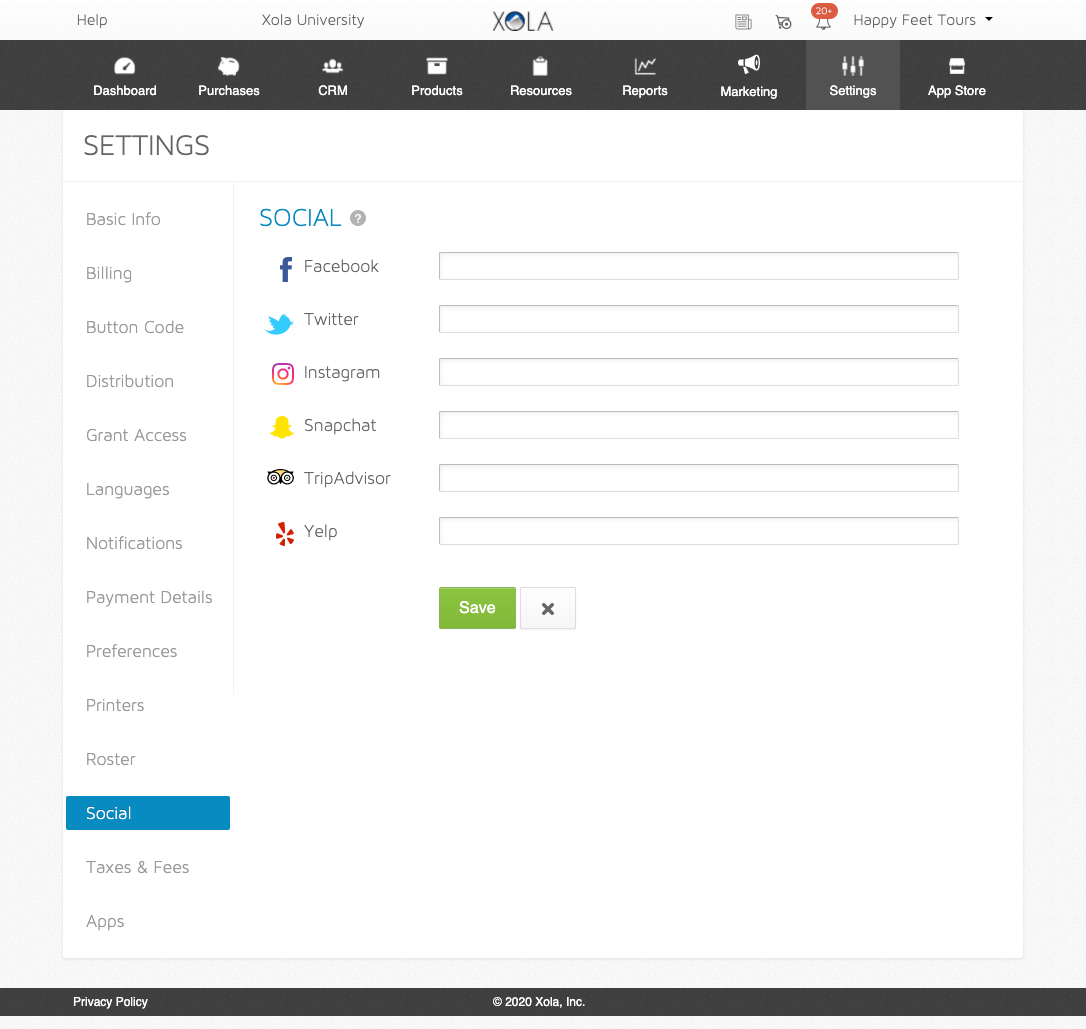
Task: Focus the Facebook URL input field
Action: tap(699, 267)
